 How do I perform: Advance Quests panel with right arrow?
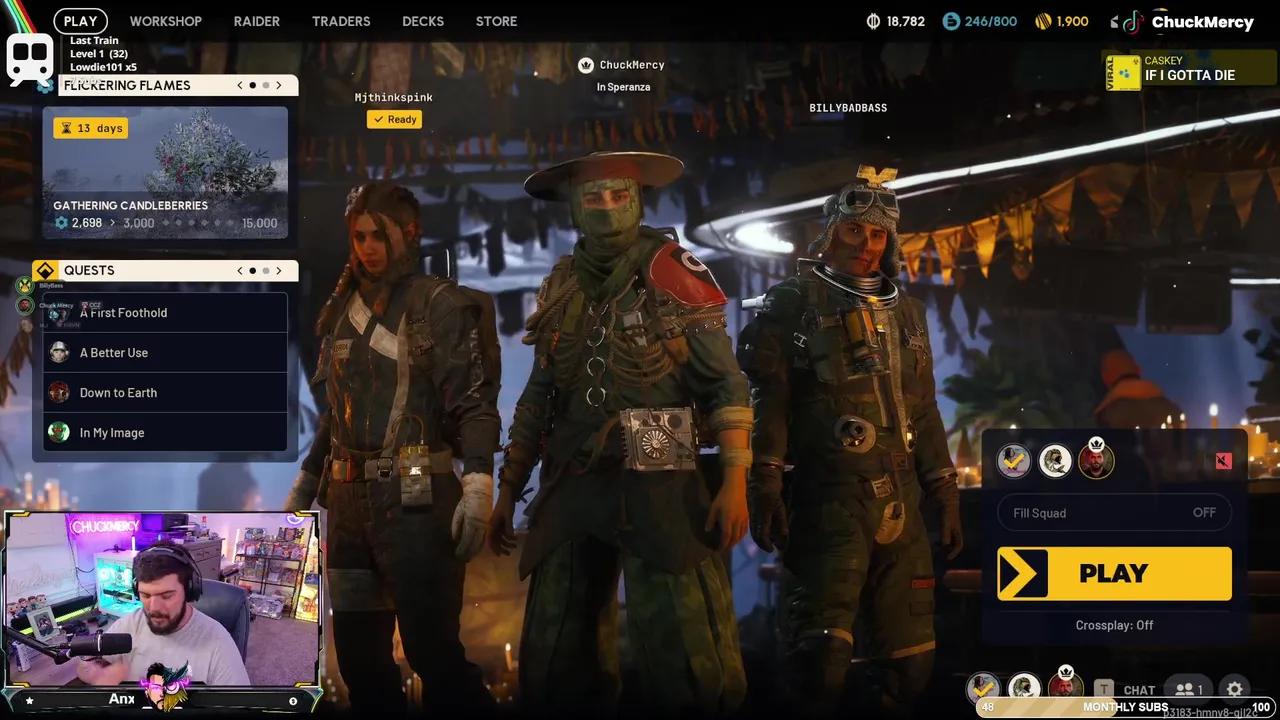tap(279, 271)
